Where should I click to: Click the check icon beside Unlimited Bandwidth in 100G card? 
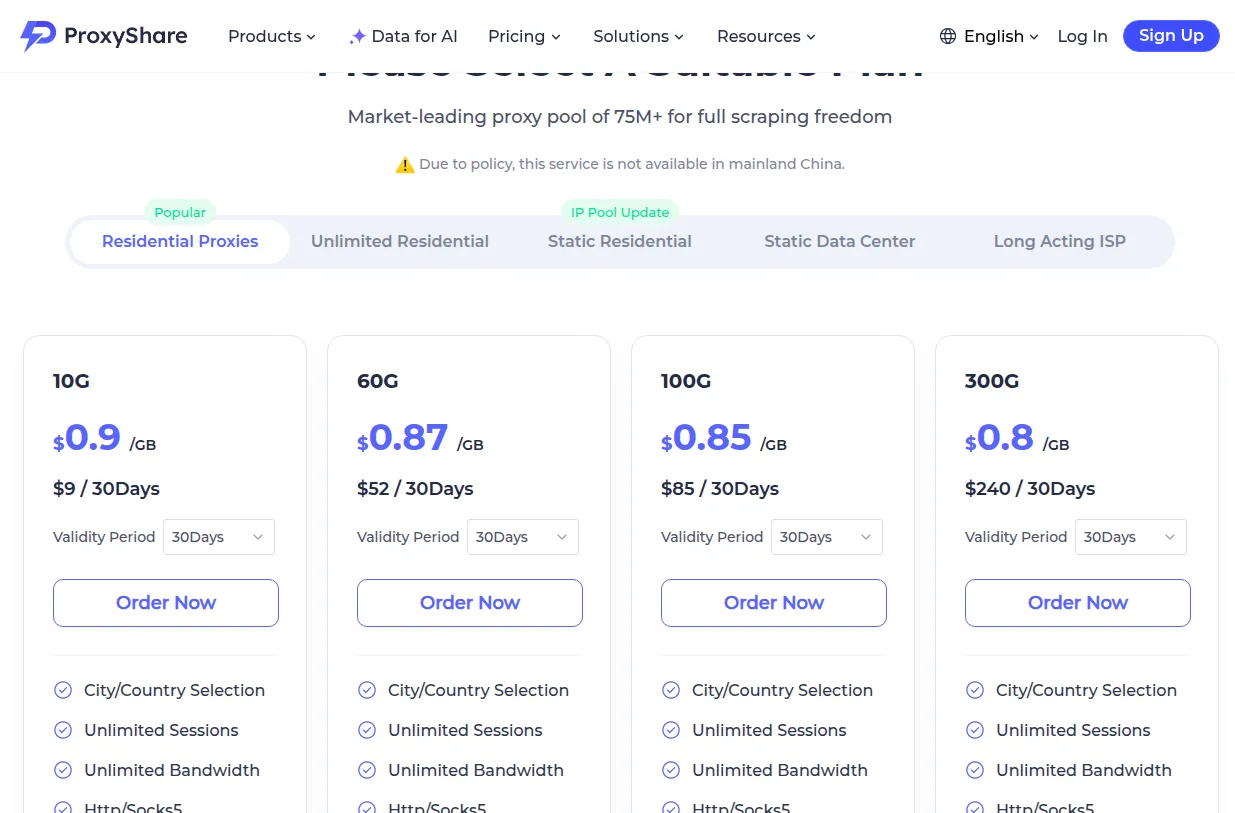[671, 770]
